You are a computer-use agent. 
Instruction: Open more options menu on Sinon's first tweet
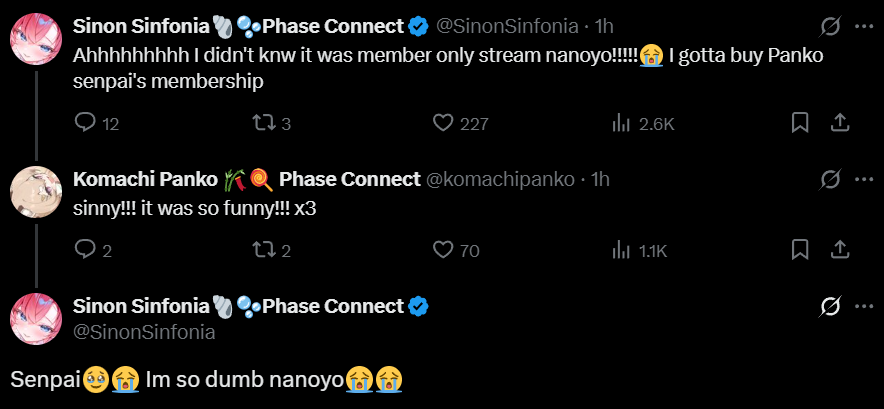pos(864,26)
